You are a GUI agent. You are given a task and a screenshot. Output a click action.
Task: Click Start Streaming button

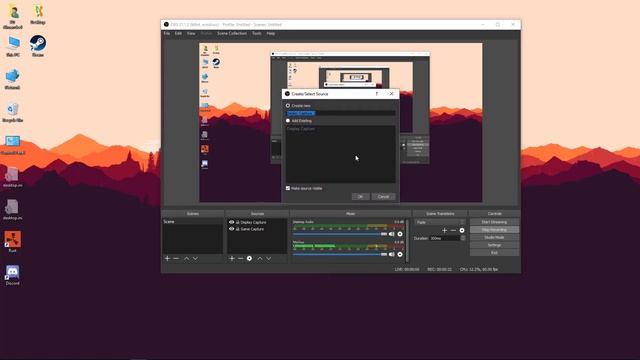(x=494, y=222)
